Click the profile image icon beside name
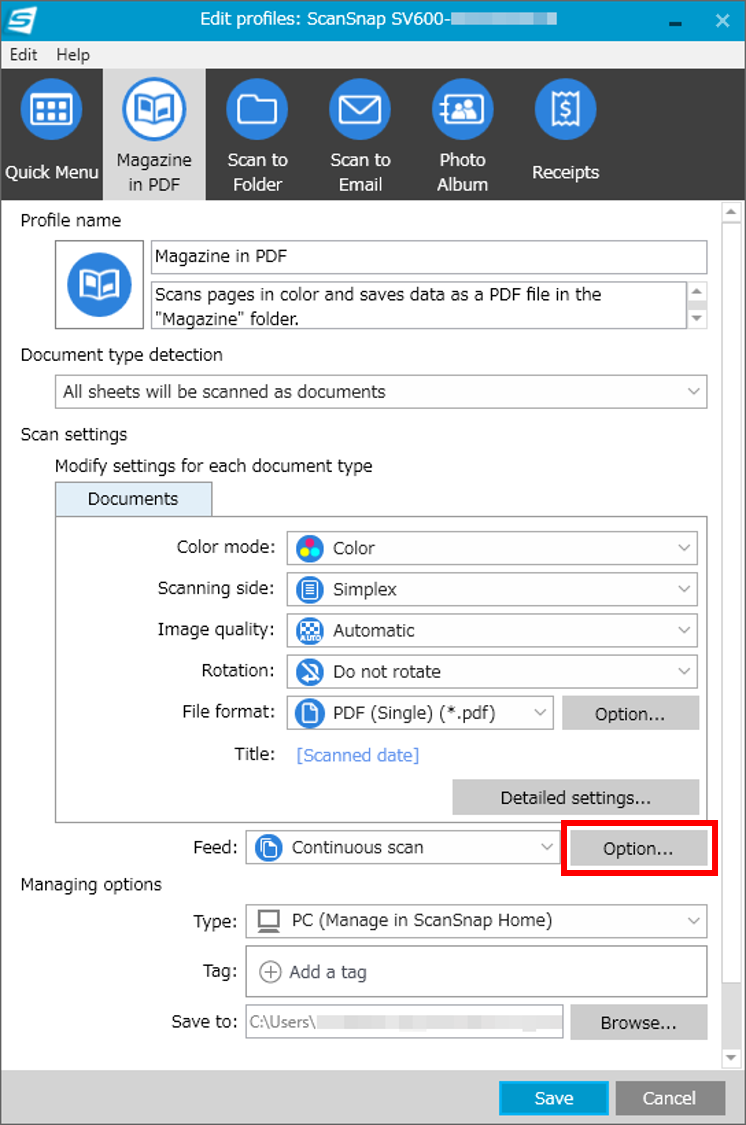Viewport: 746px width, 1125px height. (99, 285)
